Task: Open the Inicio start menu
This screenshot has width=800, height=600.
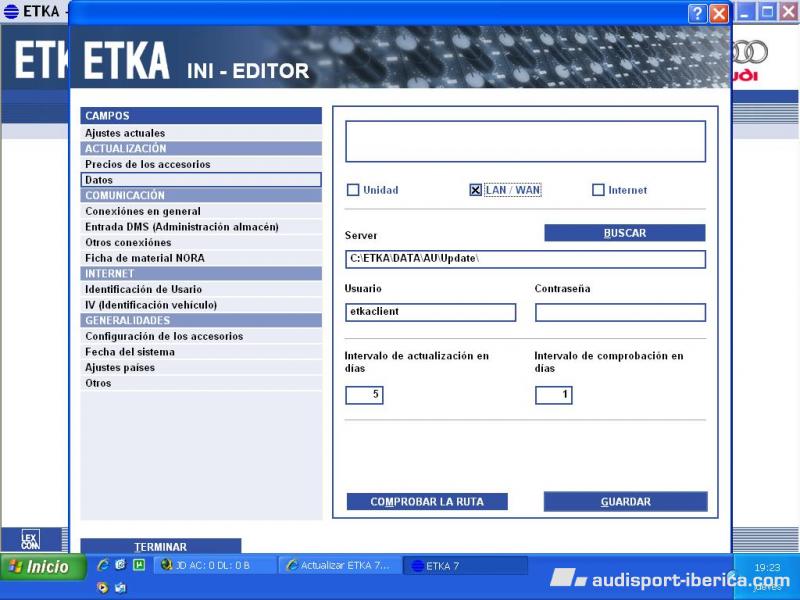Action: click(43, 566)
